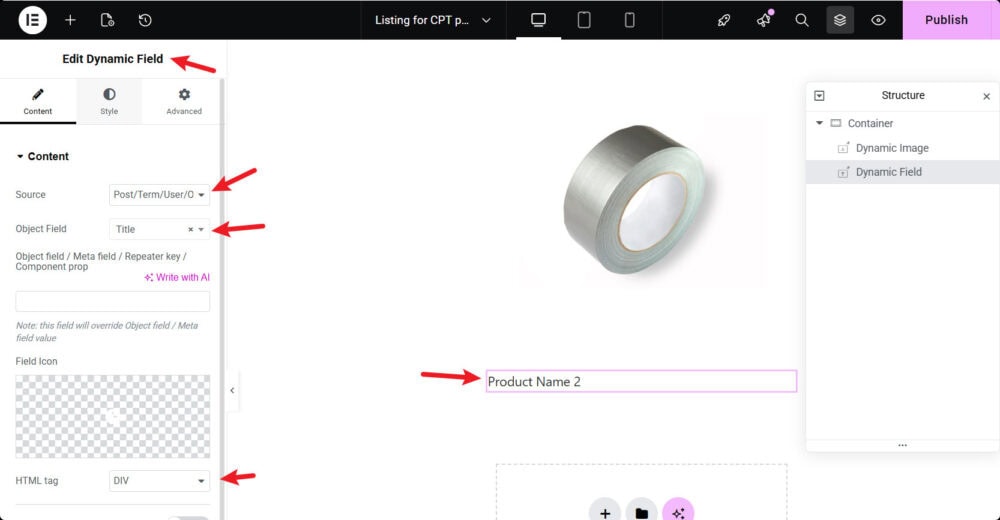1000x520 pixels.
Task: Open the revision history icon
Action: pos(145,20)
